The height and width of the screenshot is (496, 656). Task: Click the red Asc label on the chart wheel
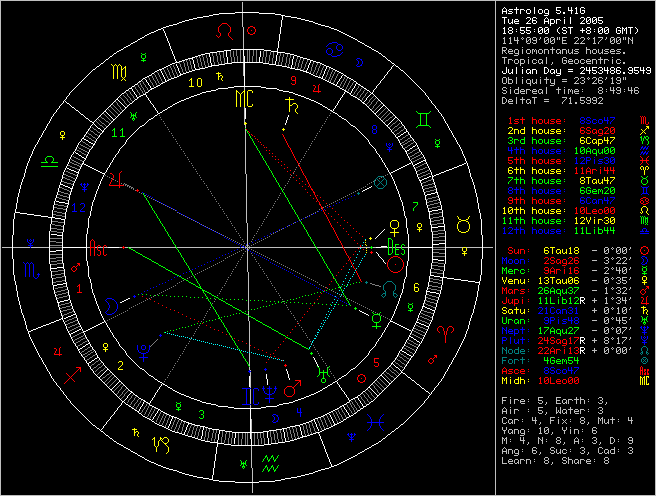pos(99,246)
